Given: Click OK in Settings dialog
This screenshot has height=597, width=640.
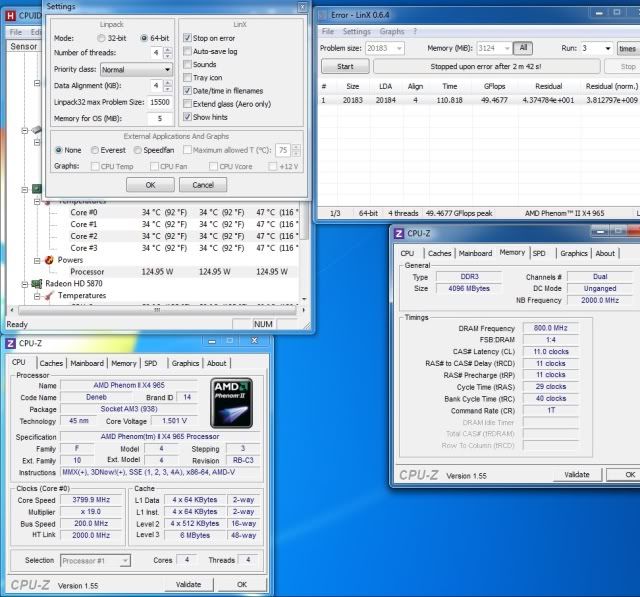Looking at the screenshot, I should tap(150, 185).
